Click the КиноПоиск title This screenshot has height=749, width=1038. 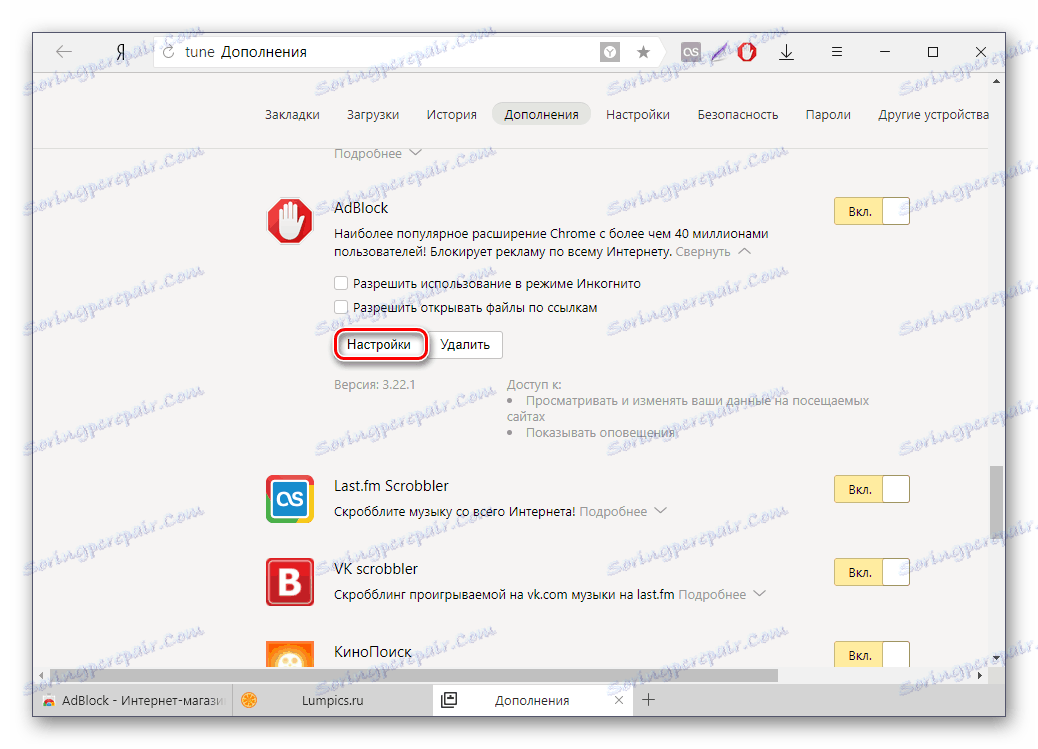373,652
